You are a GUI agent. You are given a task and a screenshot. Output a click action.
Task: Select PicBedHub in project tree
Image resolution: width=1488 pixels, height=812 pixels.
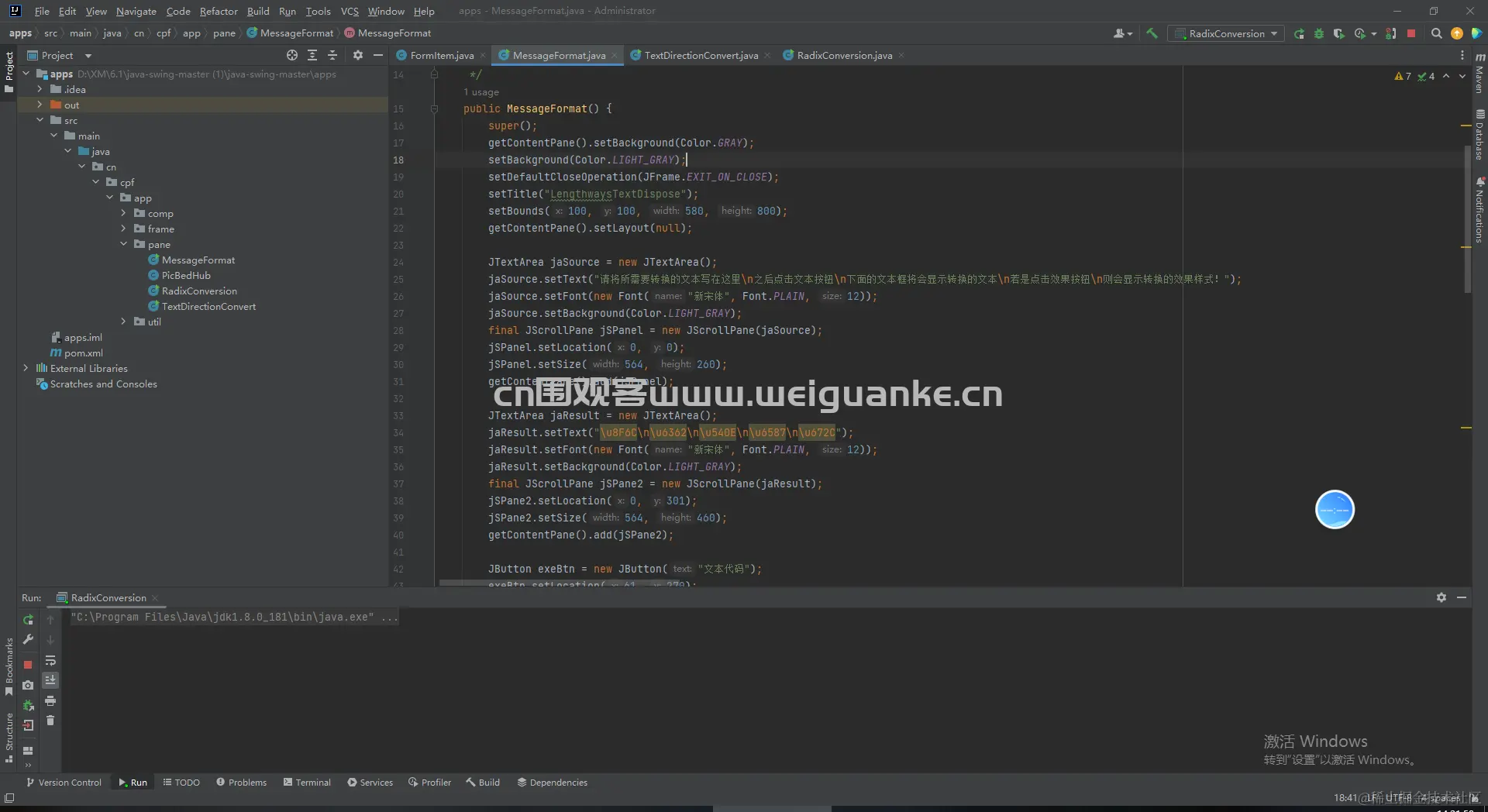coord(186,275)
